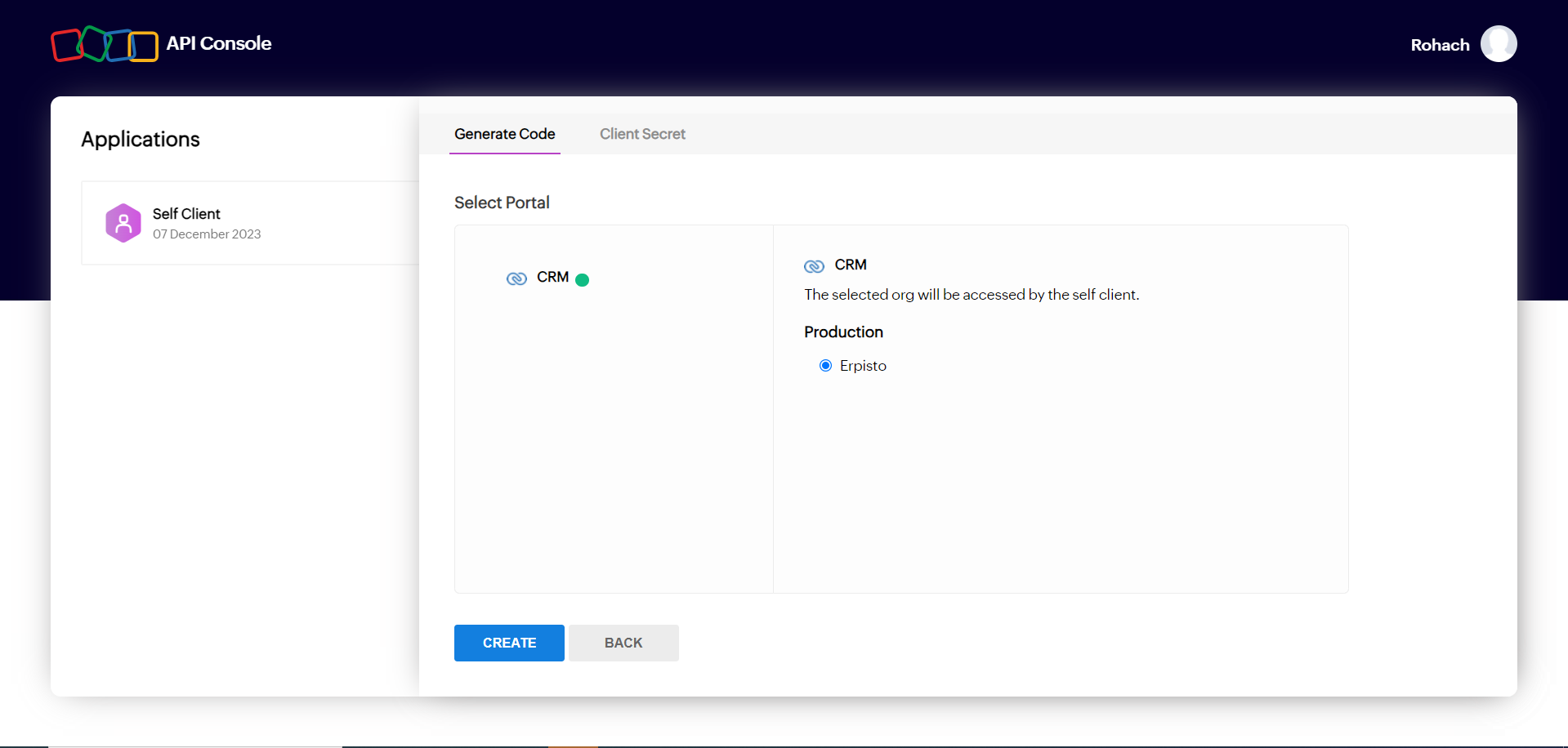1568x748 pixels.
Task: Click the Select Portal heading
Action: click(502, 203)
